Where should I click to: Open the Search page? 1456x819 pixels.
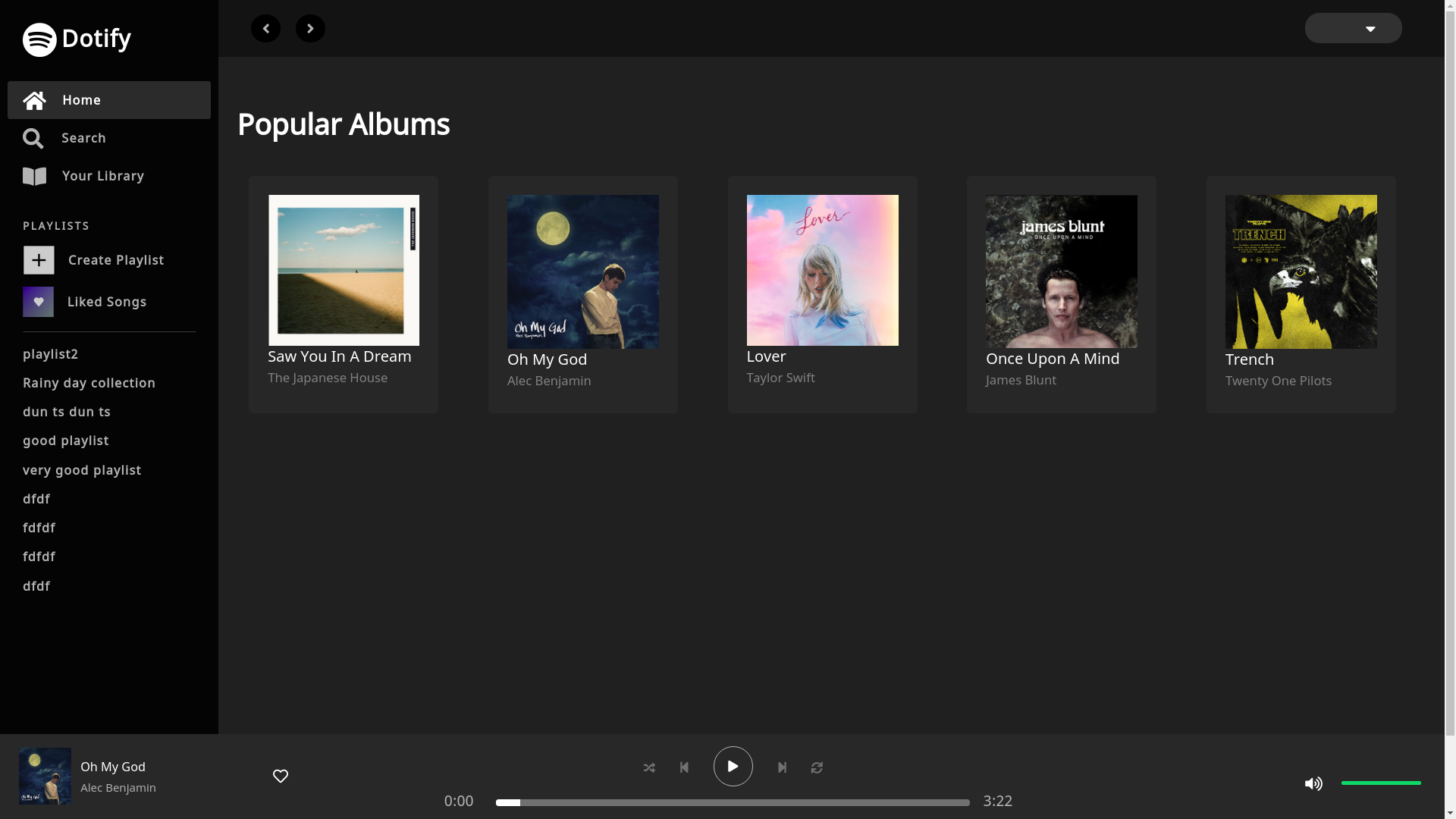click(83, 138)
